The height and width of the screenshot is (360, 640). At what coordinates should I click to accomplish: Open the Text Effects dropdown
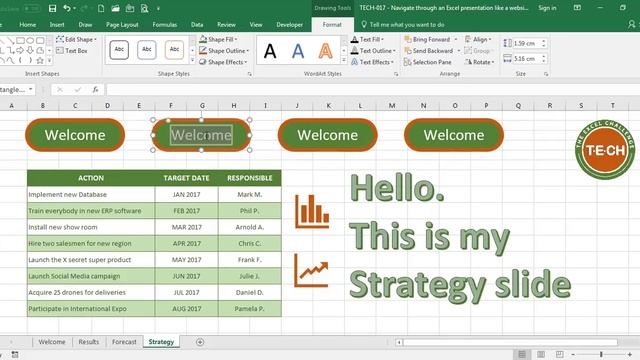point(372,62)
